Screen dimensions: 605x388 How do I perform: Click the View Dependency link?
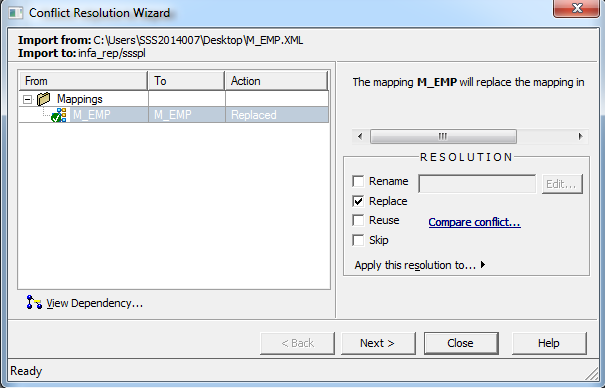tap(95, 303)
